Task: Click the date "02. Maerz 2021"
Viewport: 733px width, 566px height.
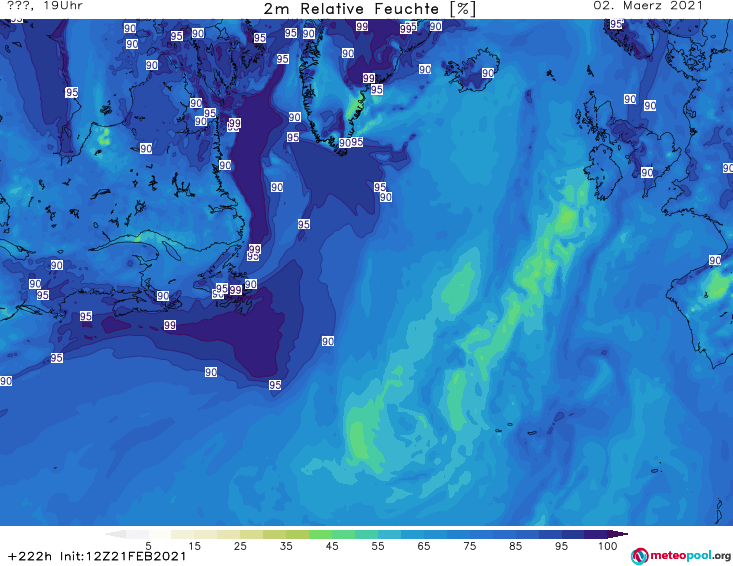Action: click(x=648, y=6)
